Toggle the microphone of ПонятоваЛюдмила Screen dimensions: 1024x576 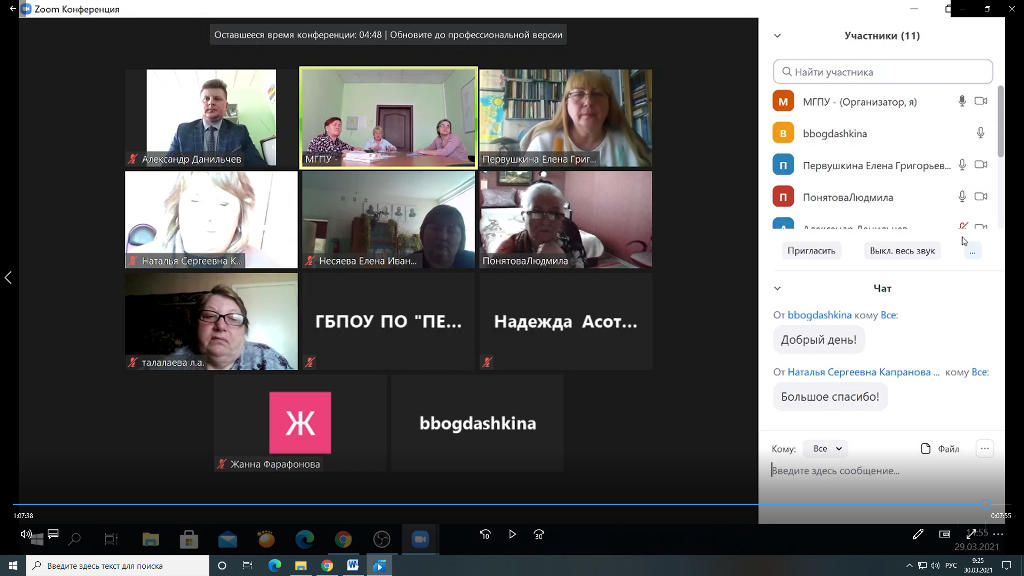click(962, 196)
